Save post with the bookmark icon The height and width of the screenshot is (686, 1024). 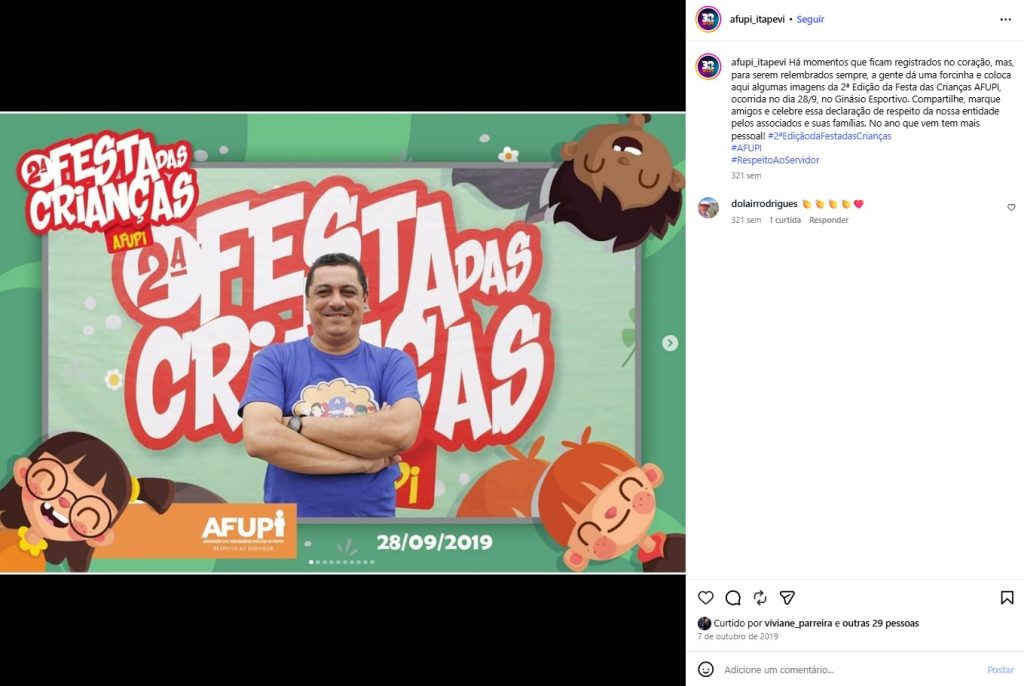tap(1007, 597)
